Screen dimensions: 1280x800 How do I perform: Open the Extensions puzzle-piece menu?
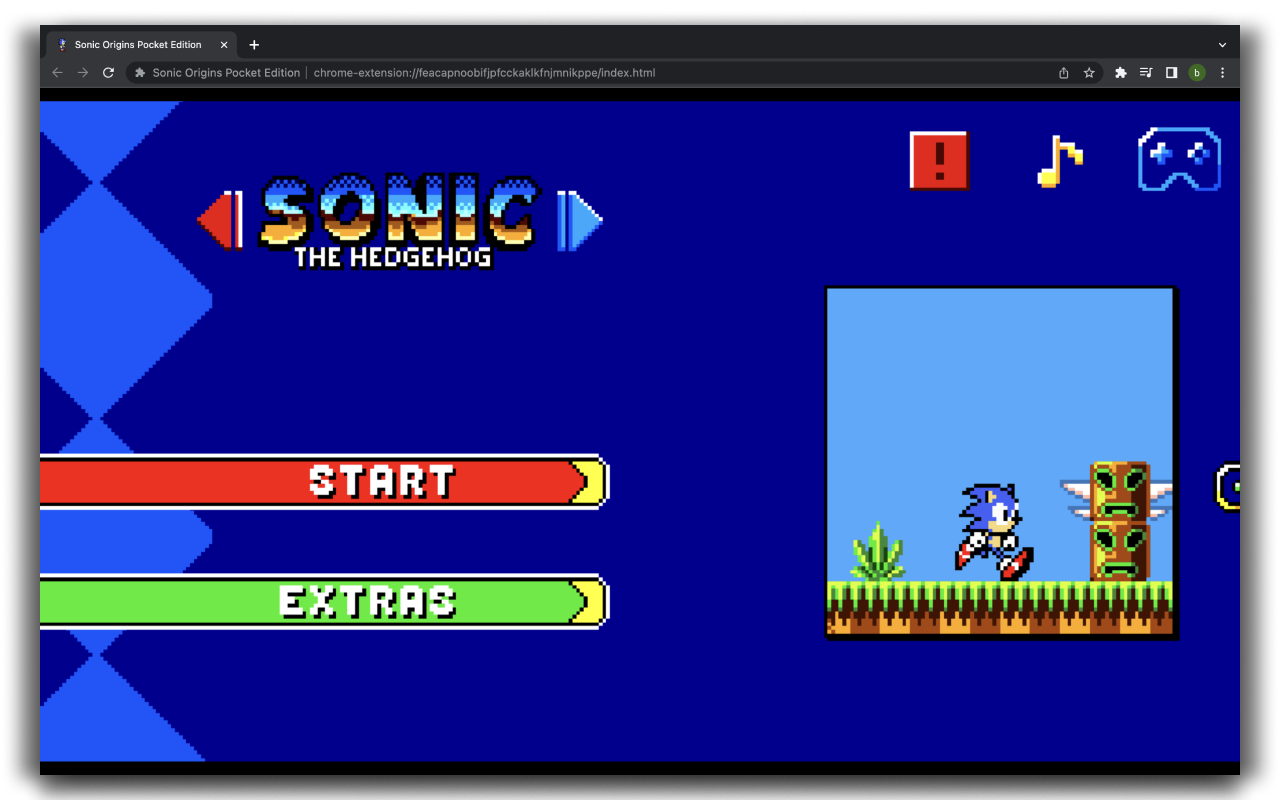click(1120, 73)
